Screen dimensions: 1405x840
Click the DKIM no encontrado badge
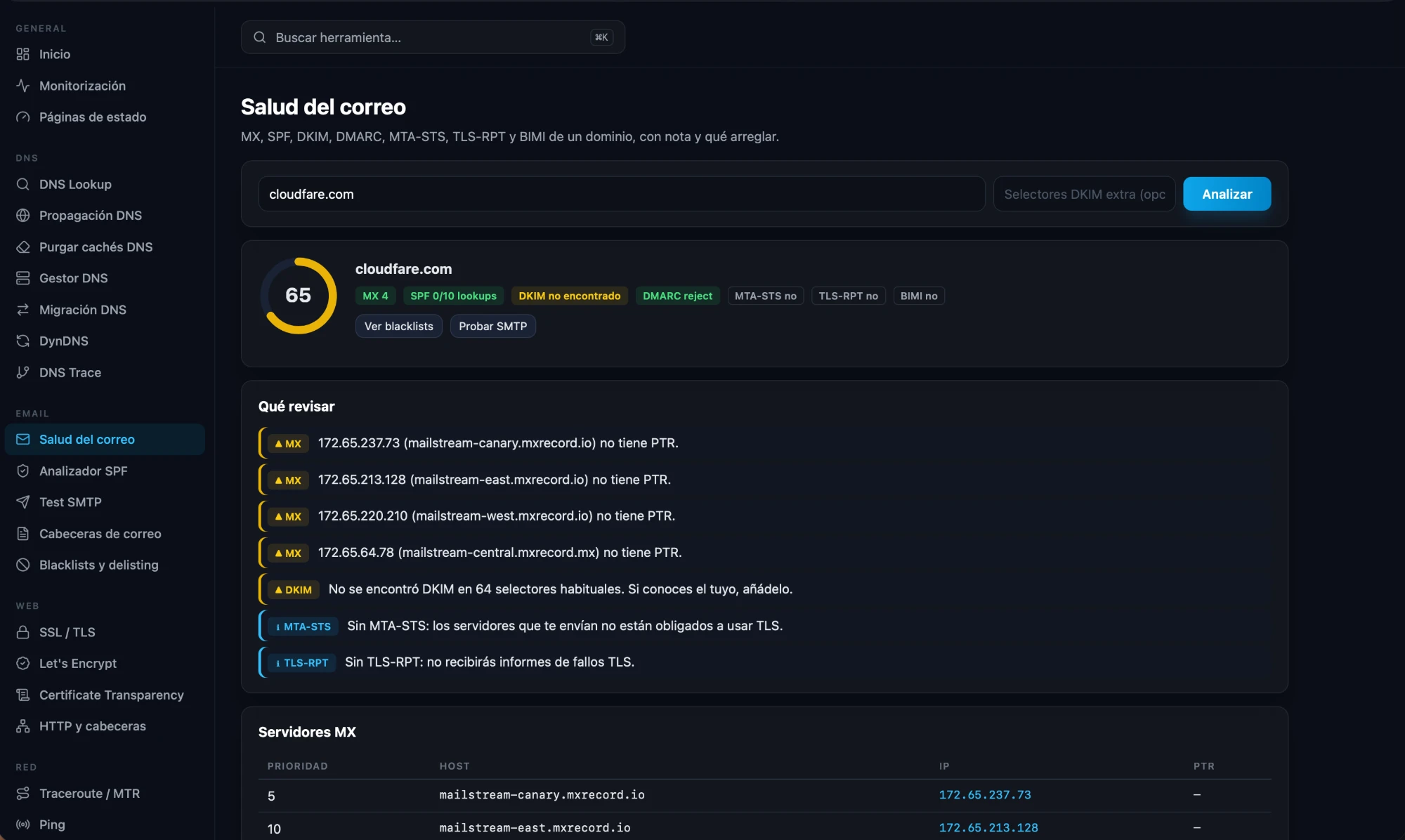[x=569, y=296]
